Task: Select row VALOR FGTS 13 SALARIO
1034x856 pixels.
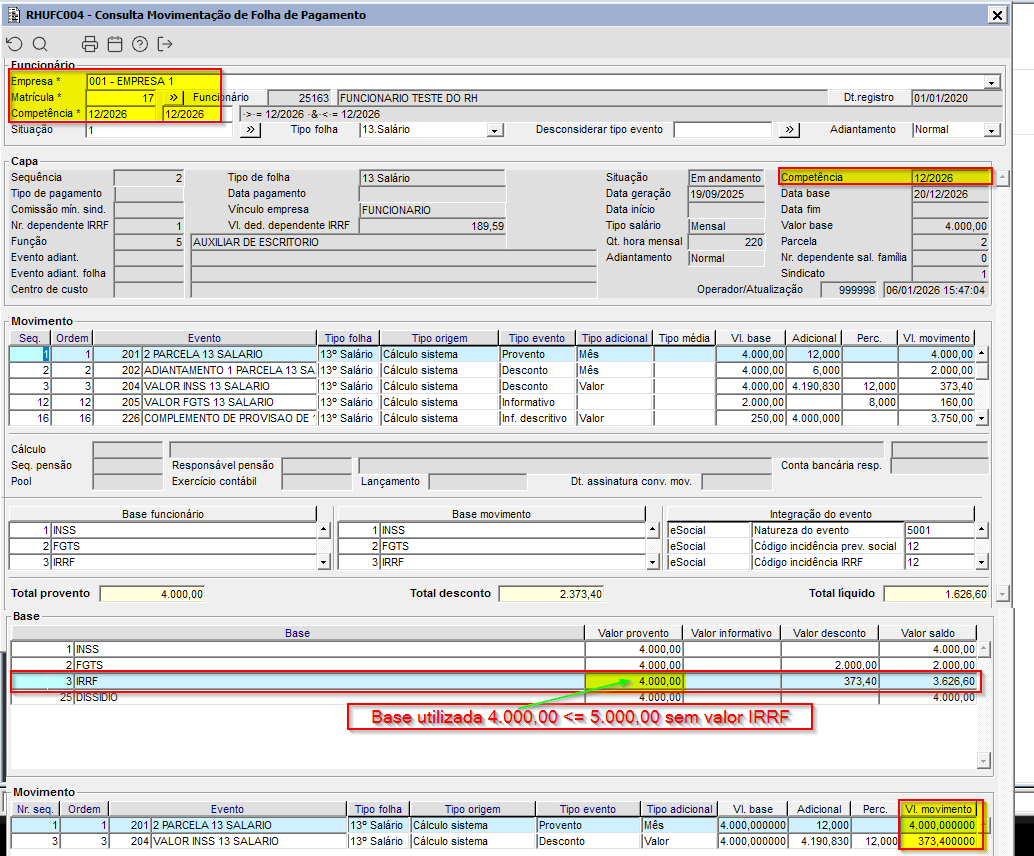Action: (492, 402)
